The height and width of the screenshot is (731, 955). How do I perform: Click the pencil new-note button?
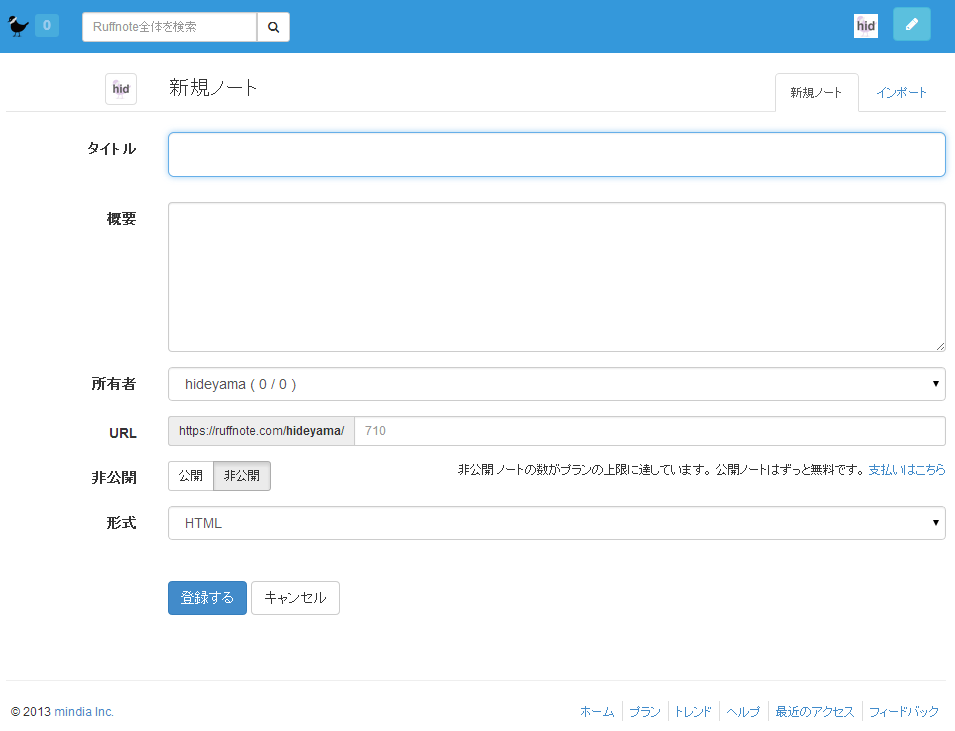click(911, 25)
